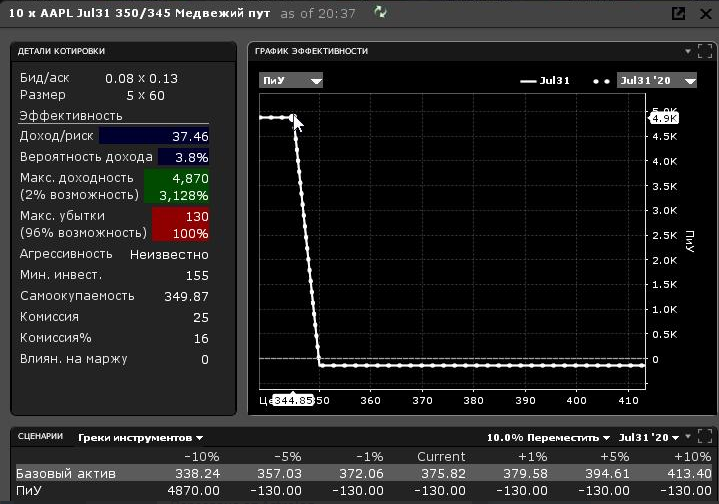Click the 'as of 20:37' timestamp
719x504 pixels.
tap(318, 14)
